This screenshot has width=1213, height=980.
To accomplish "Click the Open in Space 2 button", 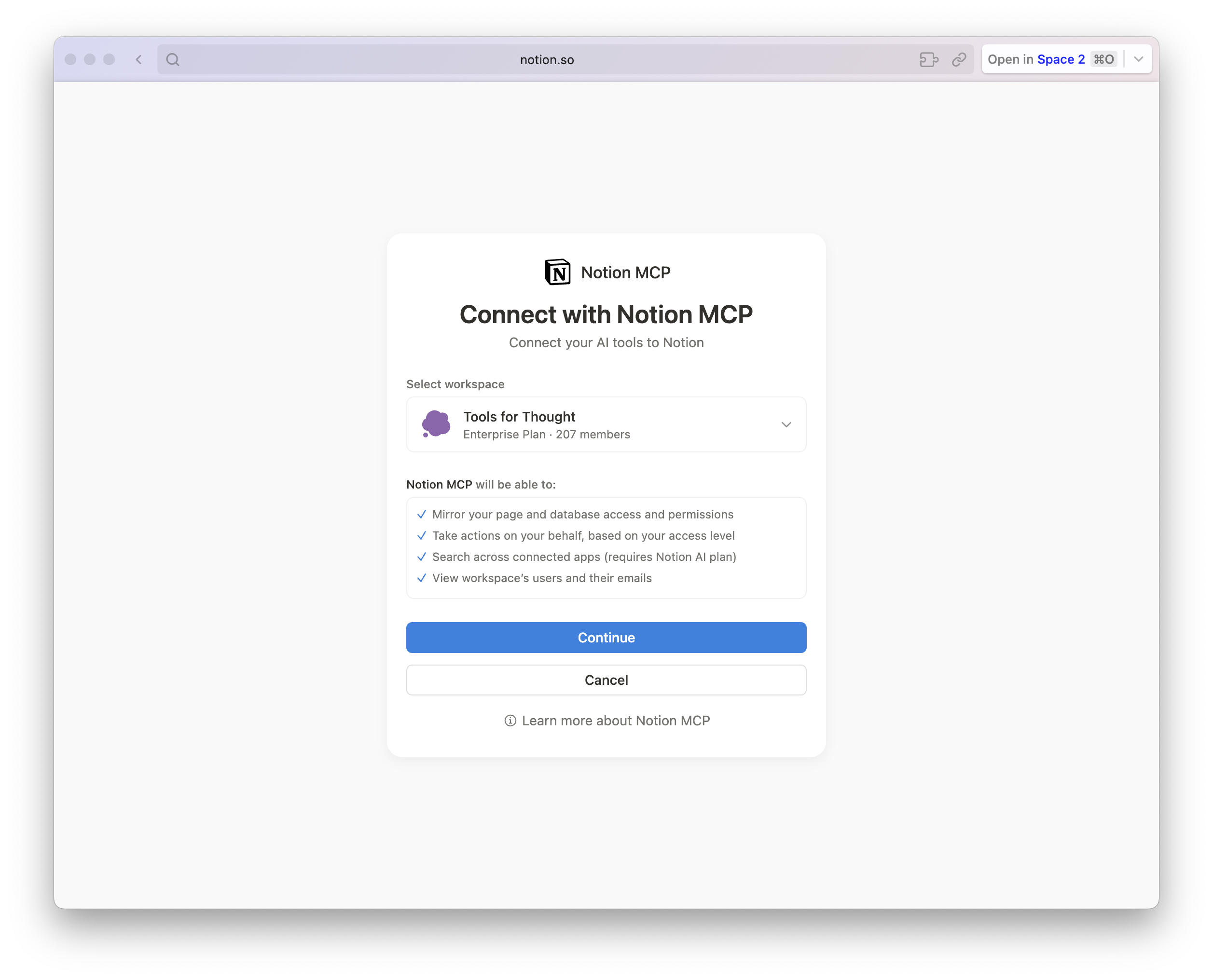I will (1038, 59).
